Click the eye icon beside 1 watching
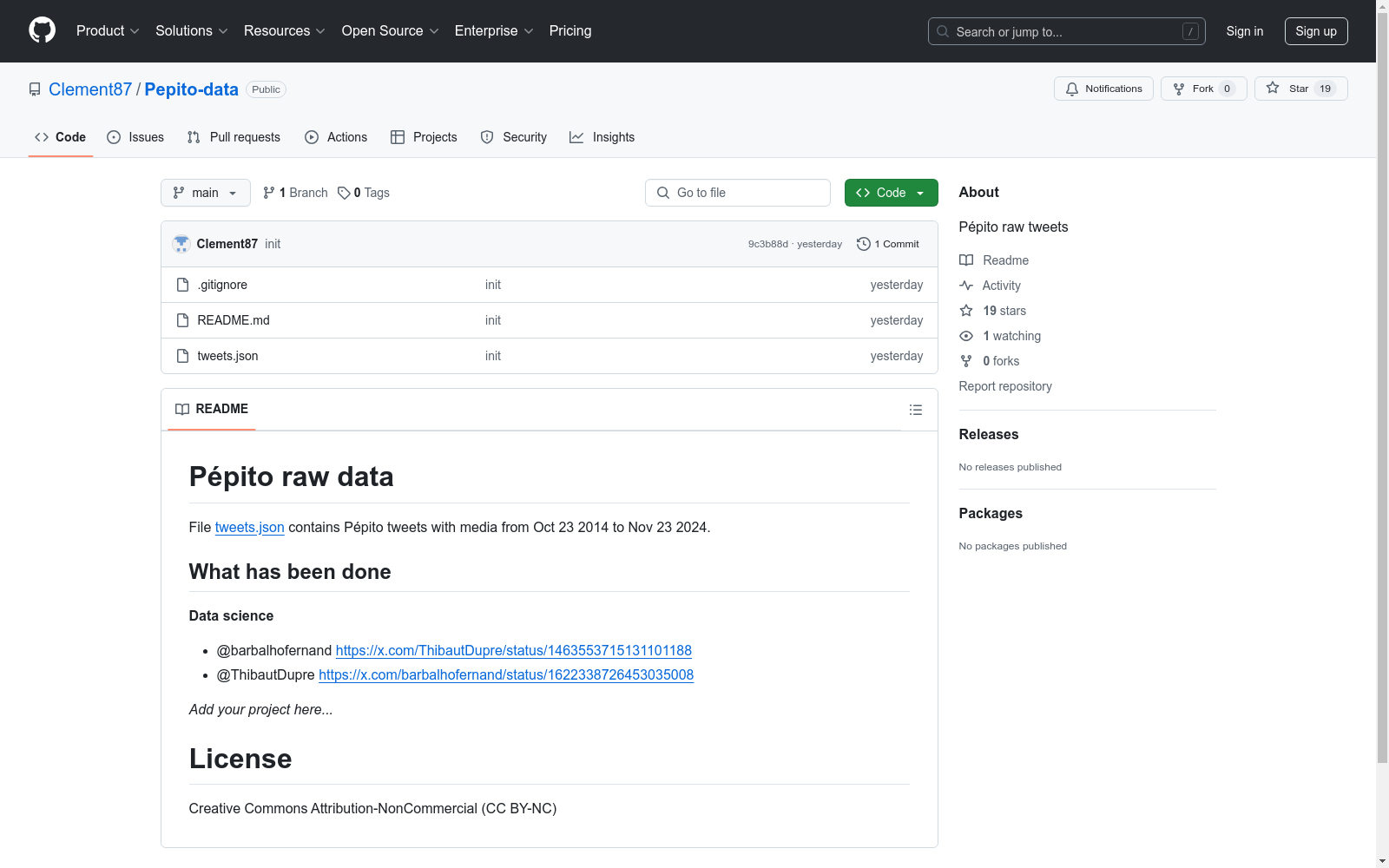This screenshot has width=1389, height=868. (x=966, y=336)
